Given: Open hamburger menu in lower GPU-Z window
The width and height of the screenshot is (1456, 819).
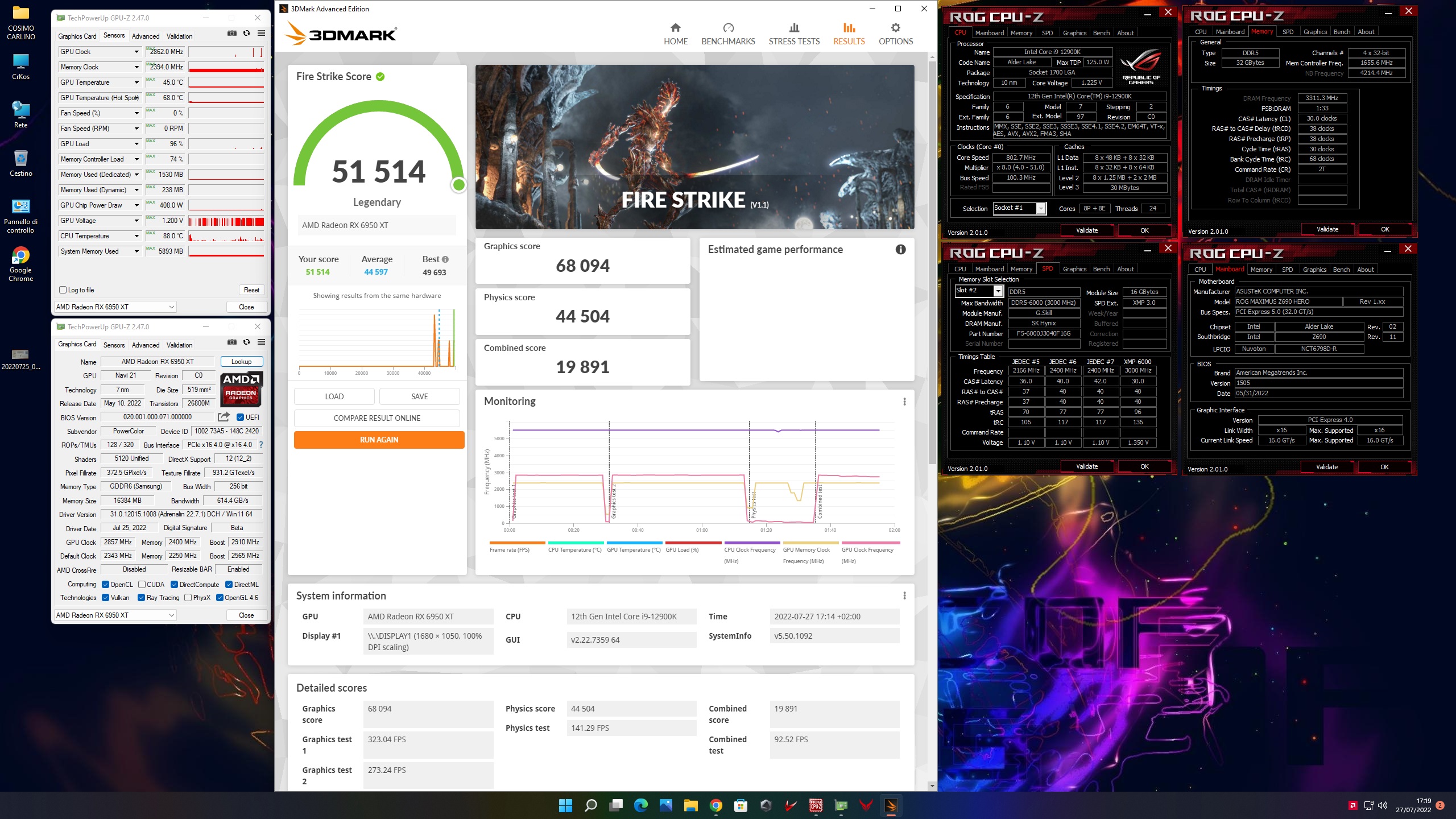Looking at the screenshot, I should 261,342.
